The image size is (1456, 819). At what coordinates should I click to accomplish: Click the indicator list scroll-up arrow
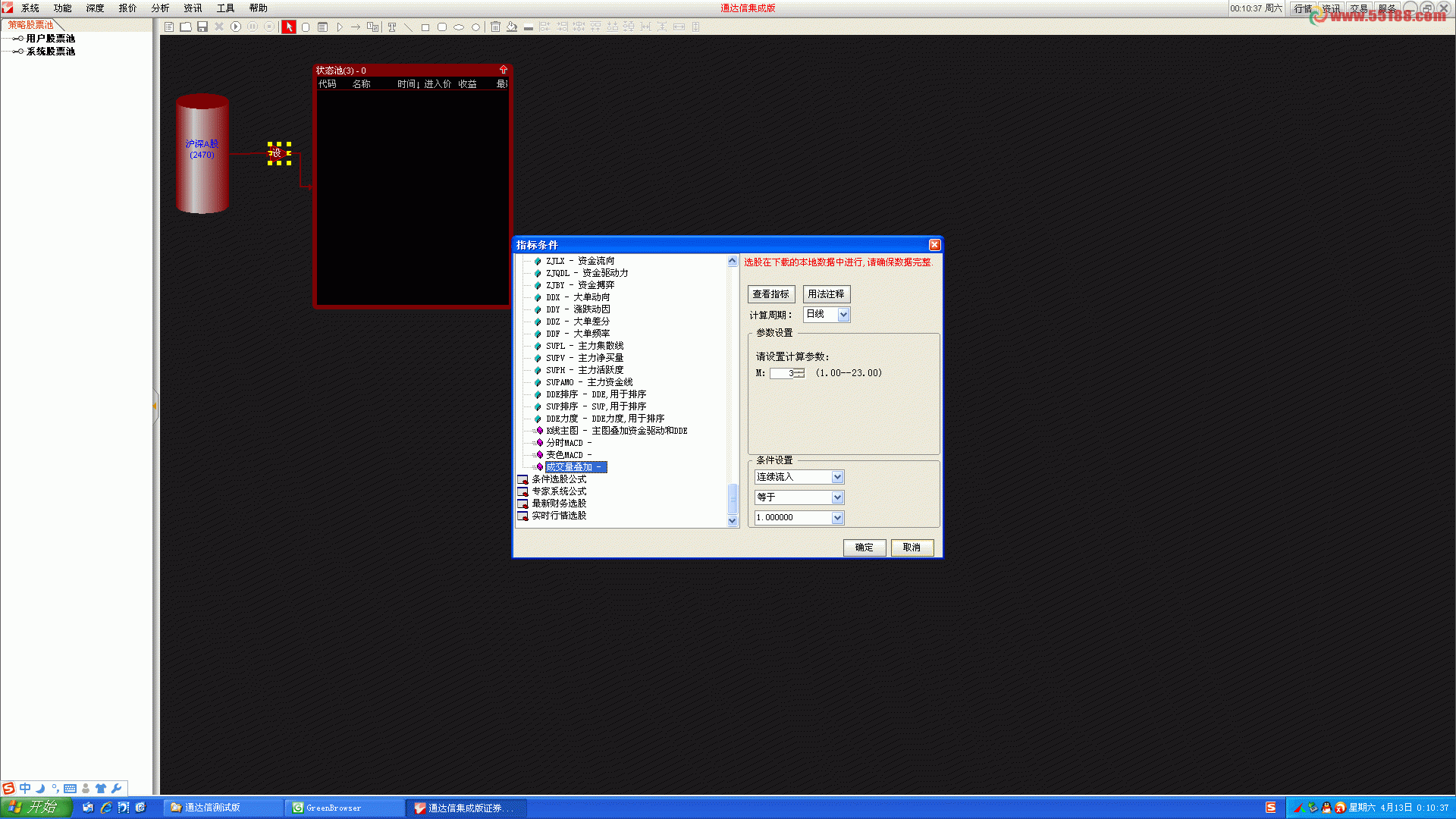(733, 261)
